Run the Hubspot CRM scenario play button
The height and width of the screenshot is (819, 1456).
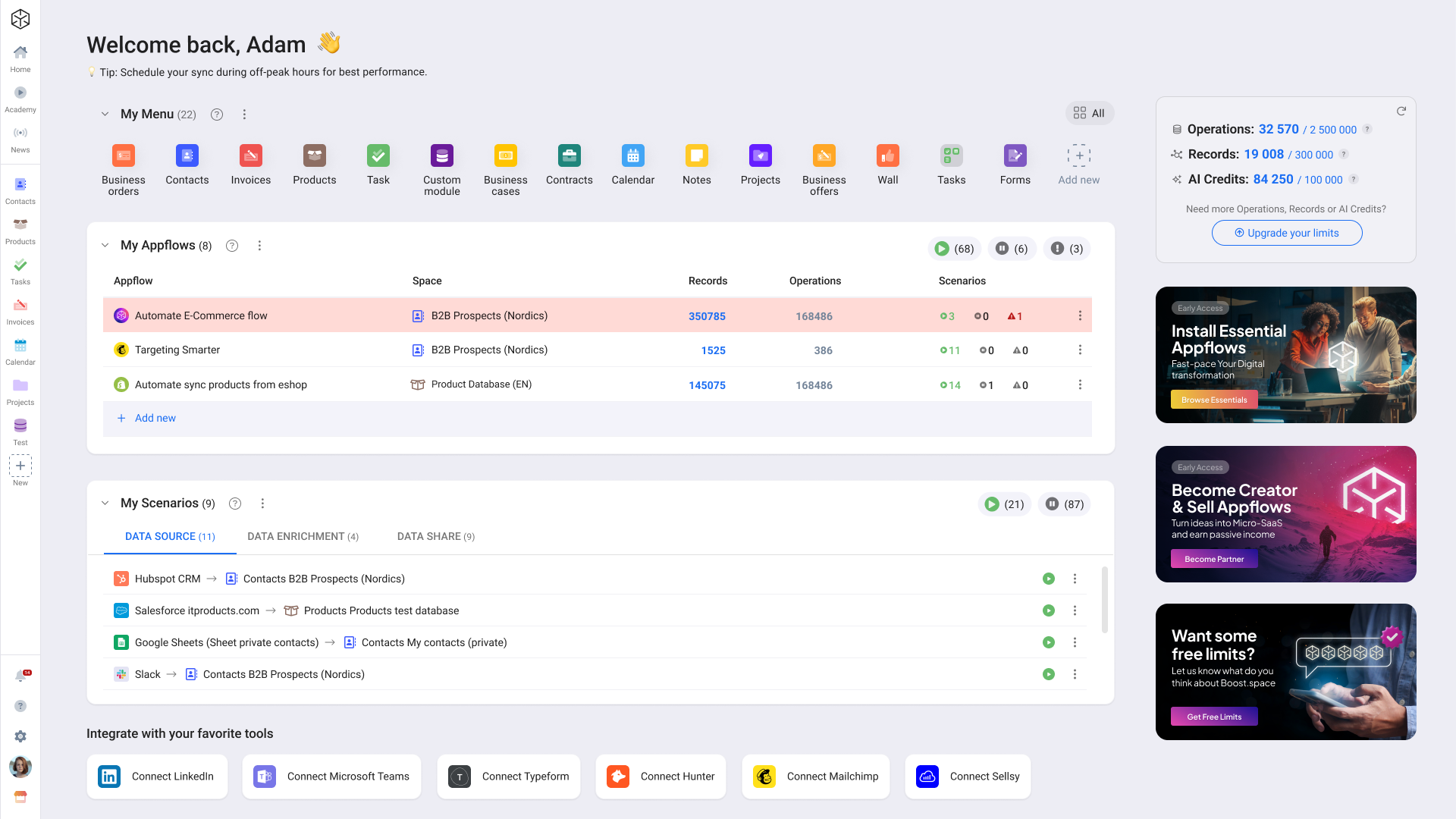[x=1049, y=579]
